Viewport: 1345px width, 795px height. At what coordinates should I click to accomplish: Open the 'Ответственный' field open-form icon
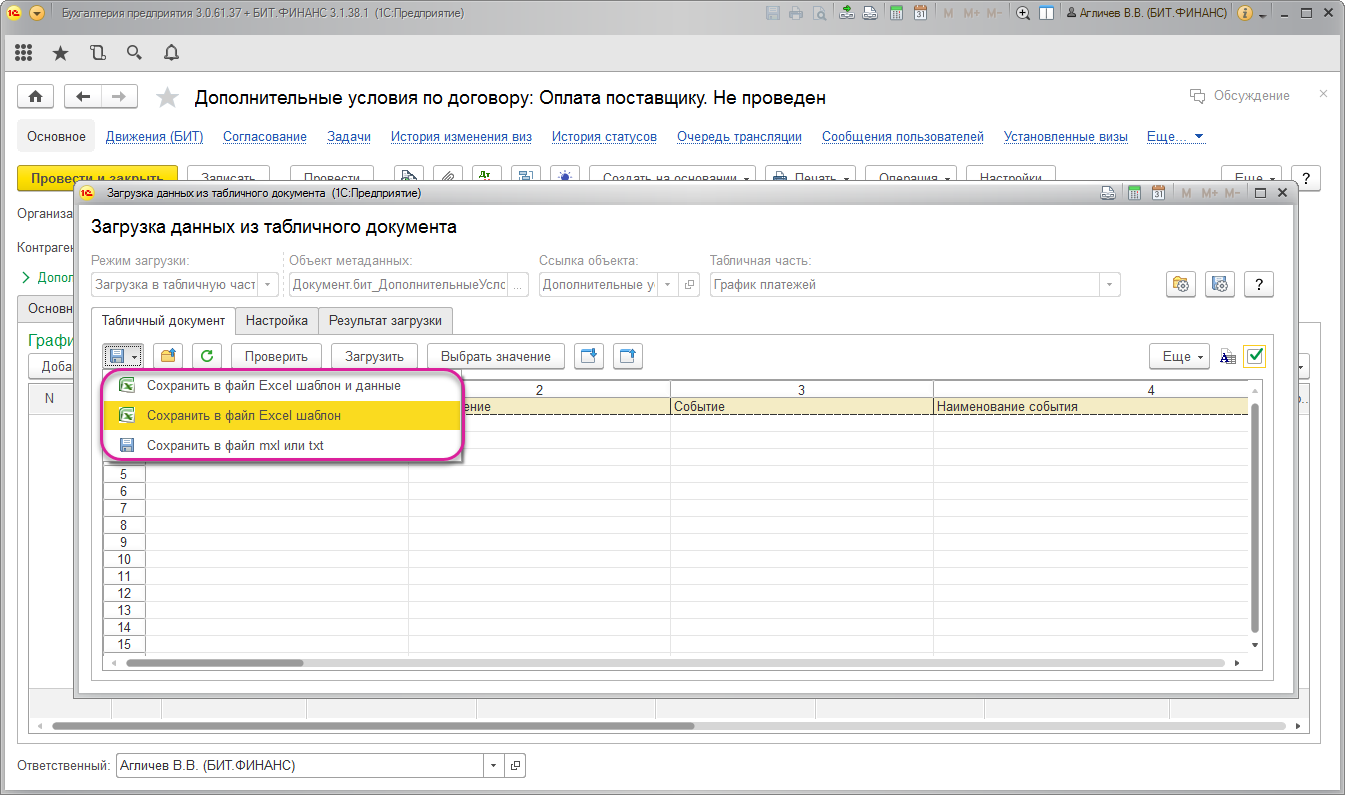click(x=515, y=766)
